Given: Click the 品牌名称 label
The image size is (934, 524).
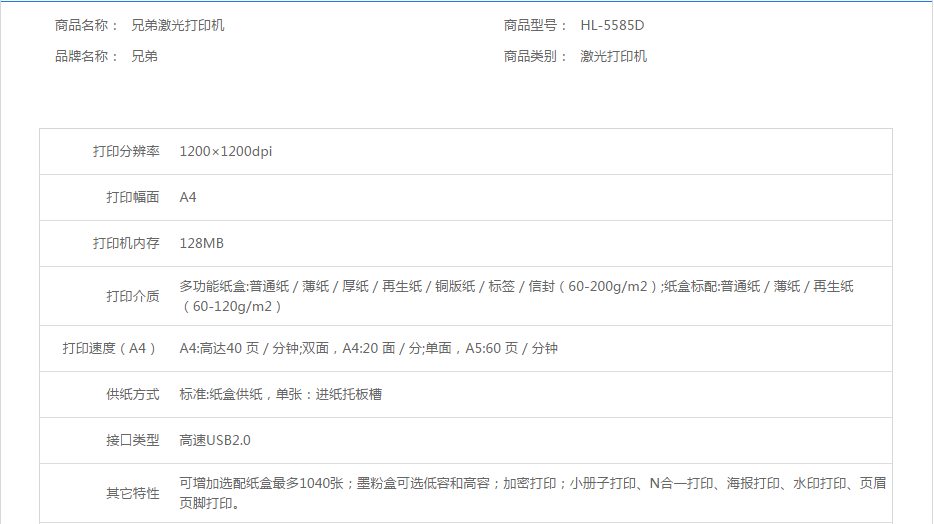Looking at the screenshot, I should click(x=86, y=57).
